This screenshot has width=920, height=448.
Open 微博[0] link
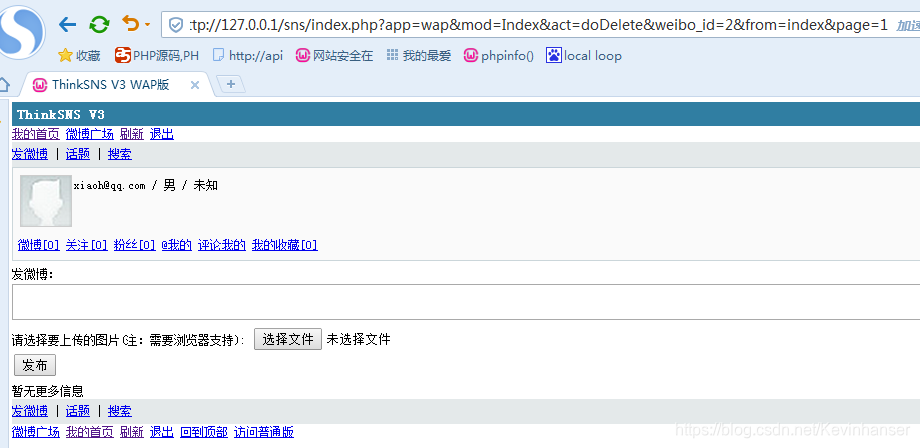point(39,245)
